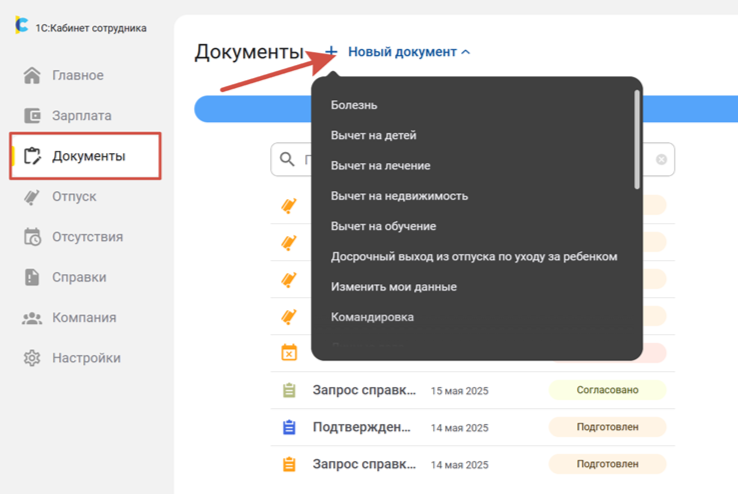Click the calendar-with-cross absence document icon
Viewport: 738px width, 494px height.
(x=289, y=352)
